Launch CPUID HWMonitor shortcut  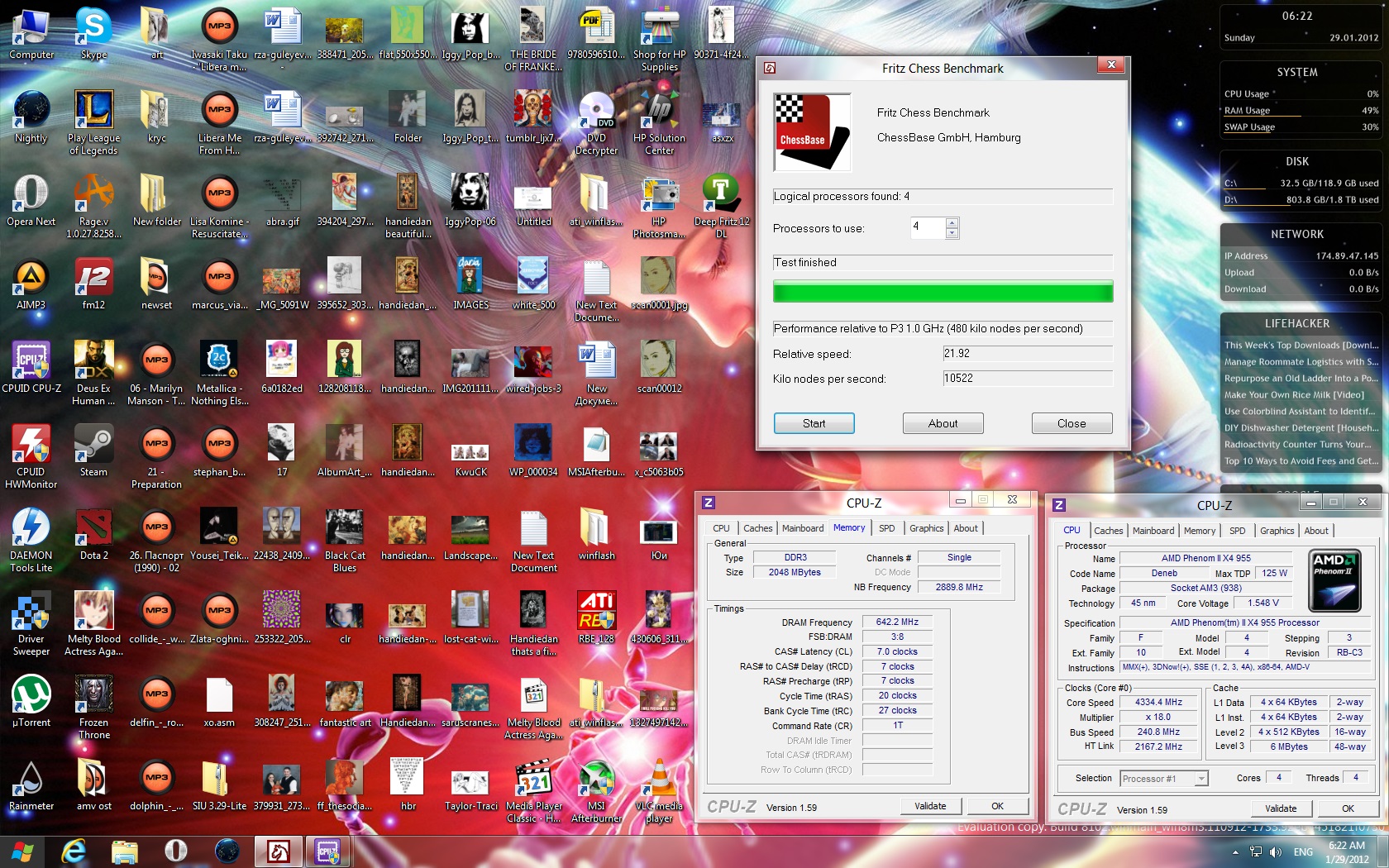pos(31,456)
